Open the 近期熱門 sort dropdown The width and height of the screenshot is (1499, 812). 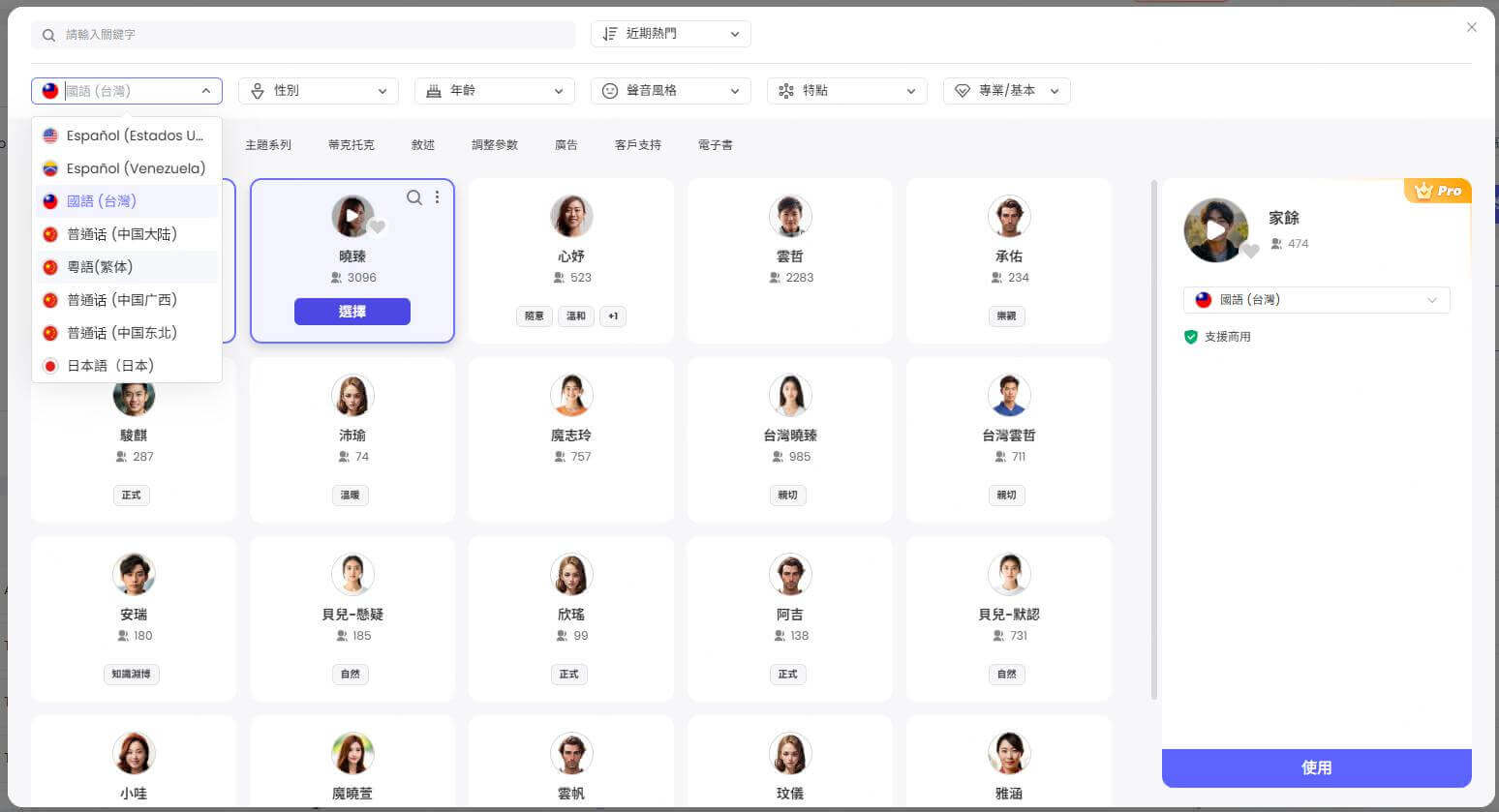[670, 34]
